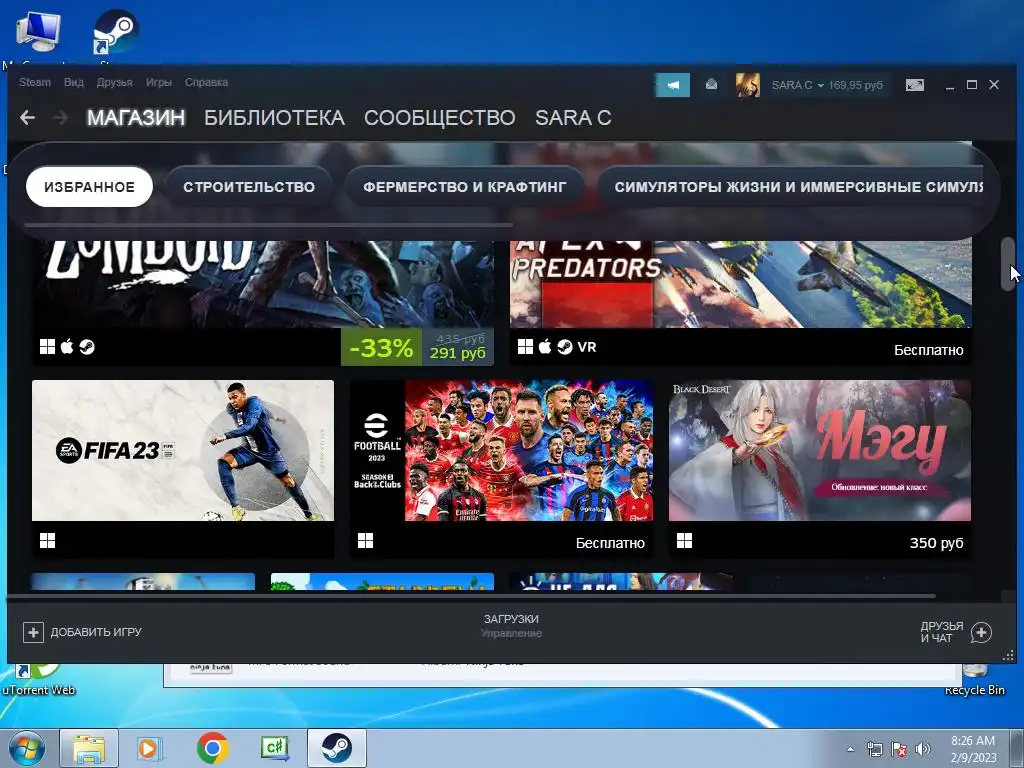The height and width of the screenshot is (768, 1024).
Task: Open Friends and Chat bubble icon
Action: [x=981, y=632]
